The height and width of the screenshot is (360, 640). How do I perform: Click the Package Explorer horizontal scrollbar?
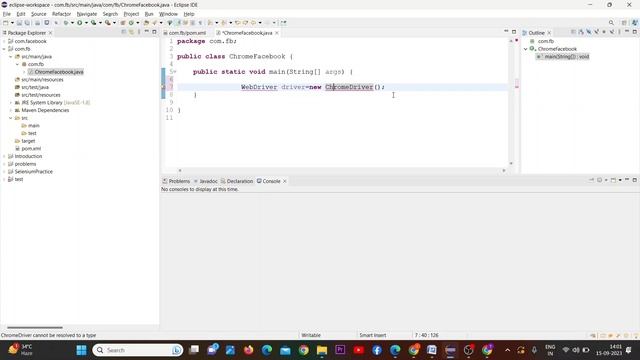tap(35, 327)
